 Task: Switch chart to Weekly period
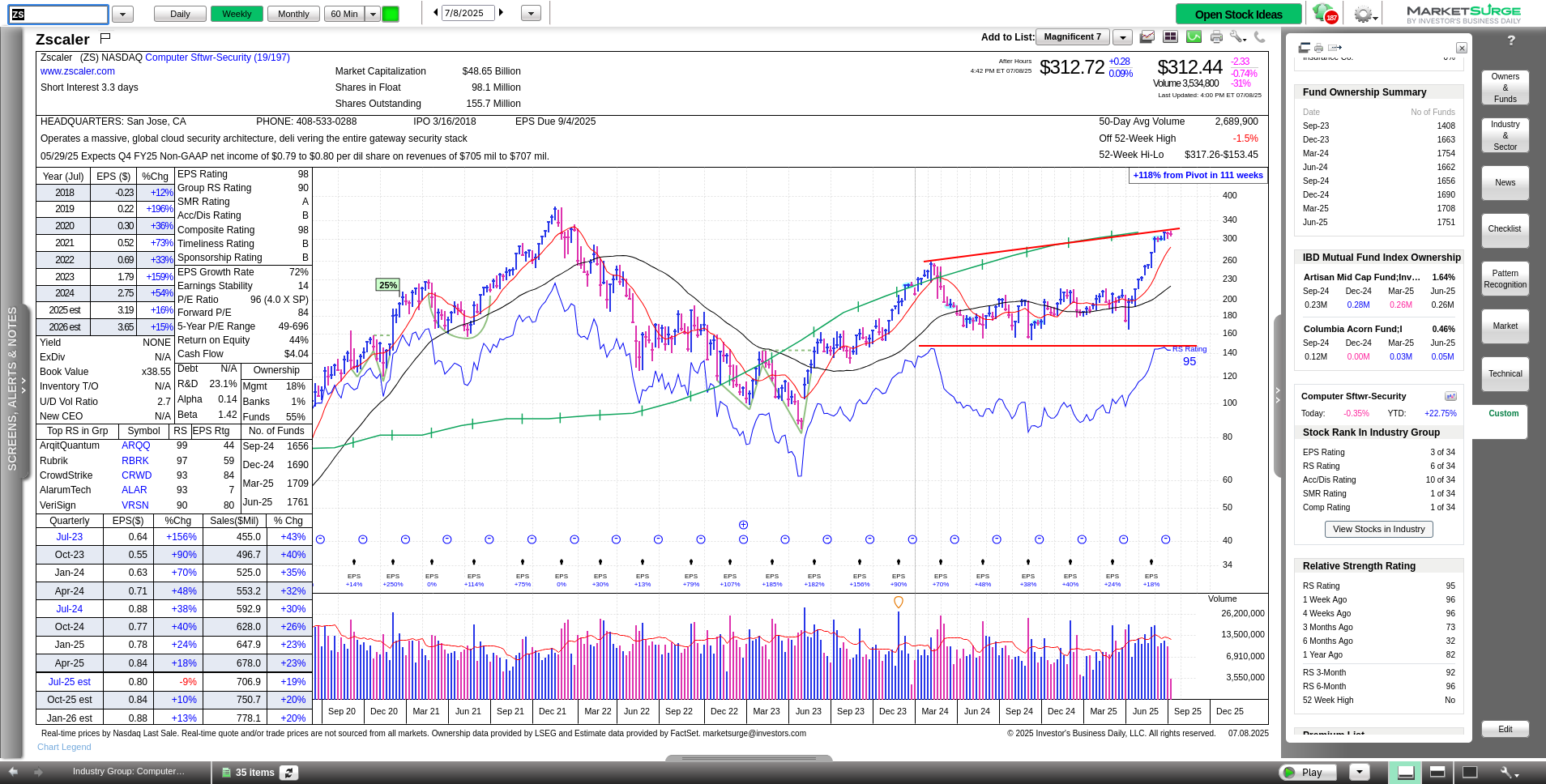[x=237, y=14]
